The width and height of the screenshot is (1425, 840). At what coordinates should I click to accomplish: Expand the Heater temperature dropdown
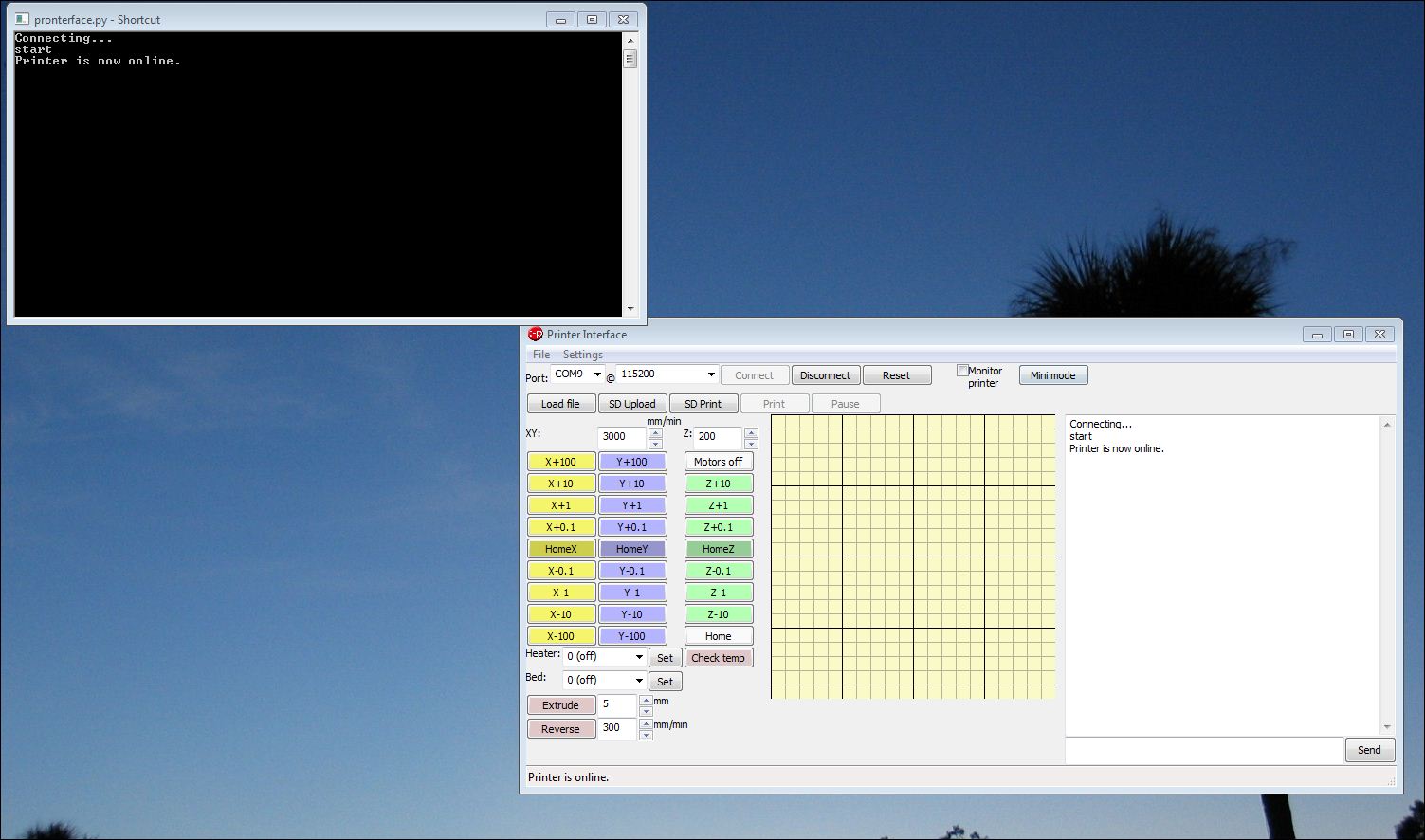pos(639,657)
